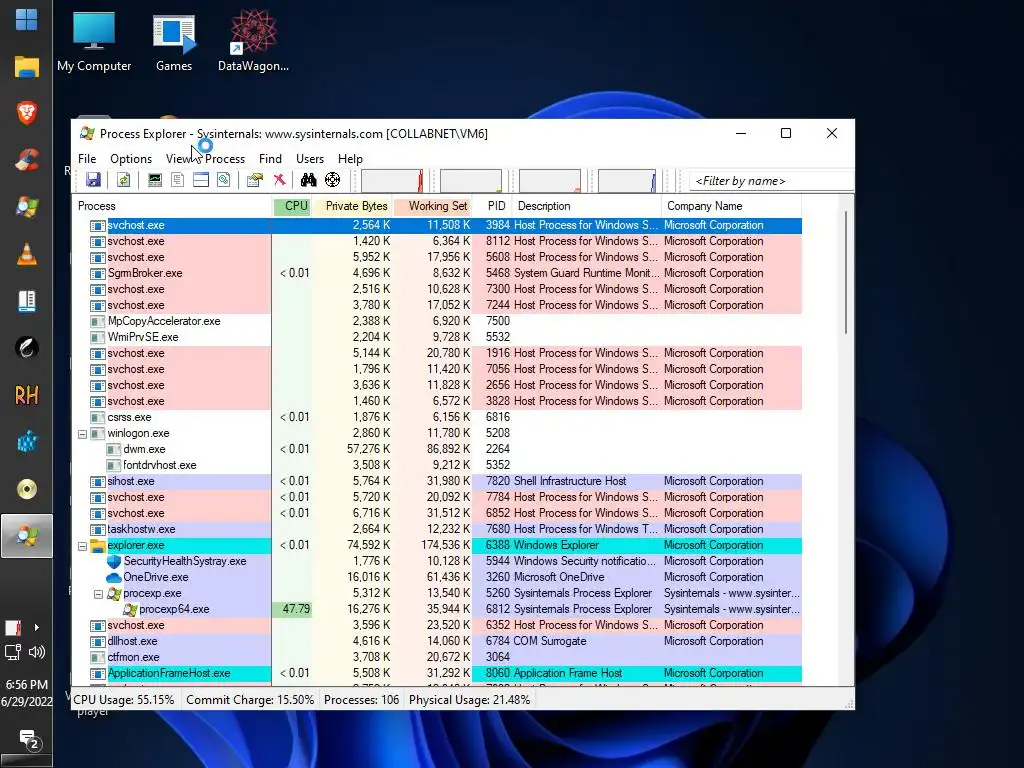The height and width of the screenshot is (768, 1024).
Task: Open the Process menu
Action: [x=225, y=159]
